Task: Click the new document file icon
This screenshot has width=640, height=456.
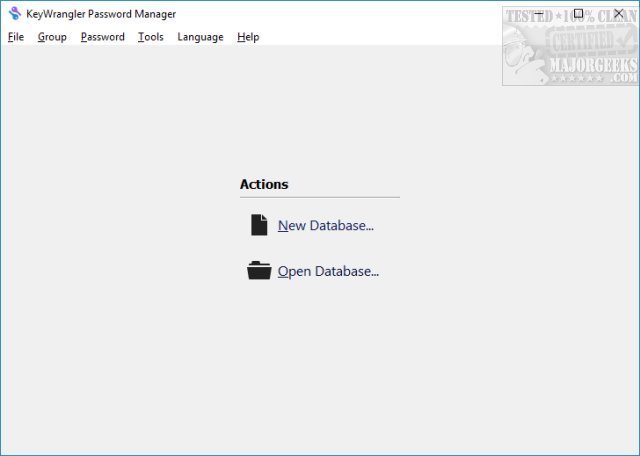Action: 259,225
